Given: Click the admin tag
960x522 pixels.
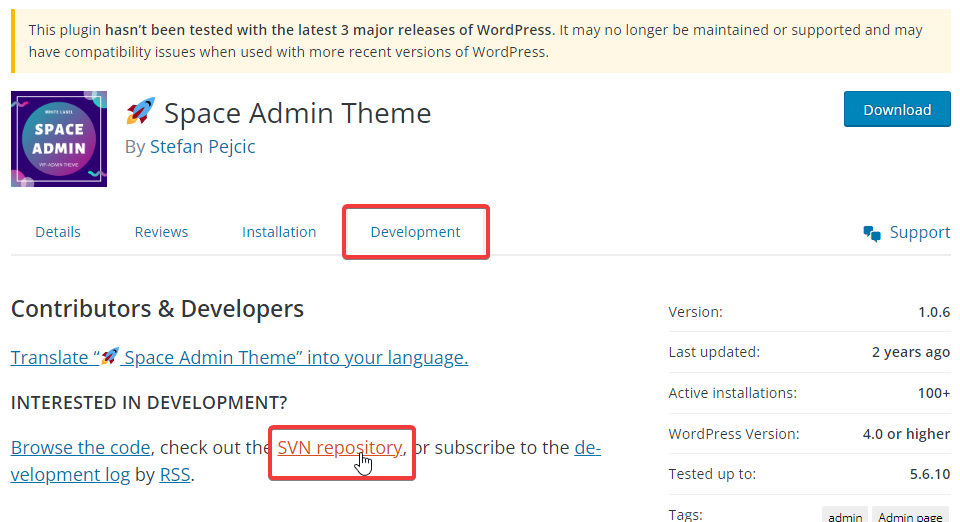Looking at the screenshot, I should tap(845, 516).
